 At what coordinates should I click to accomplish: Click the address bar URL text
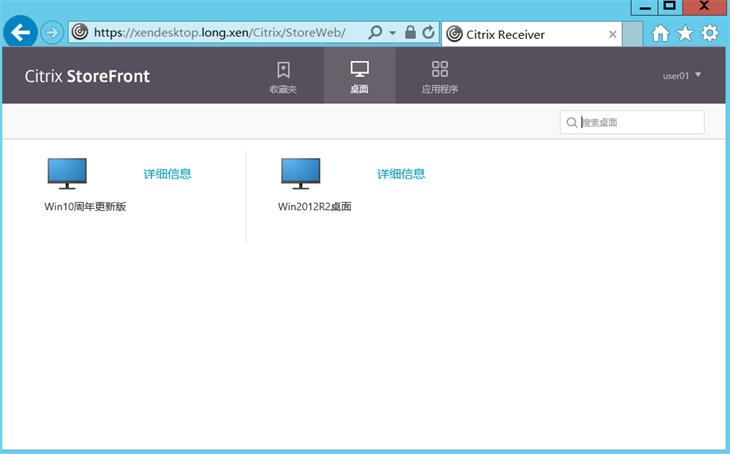pyautogui.click(x=219, y=32)
